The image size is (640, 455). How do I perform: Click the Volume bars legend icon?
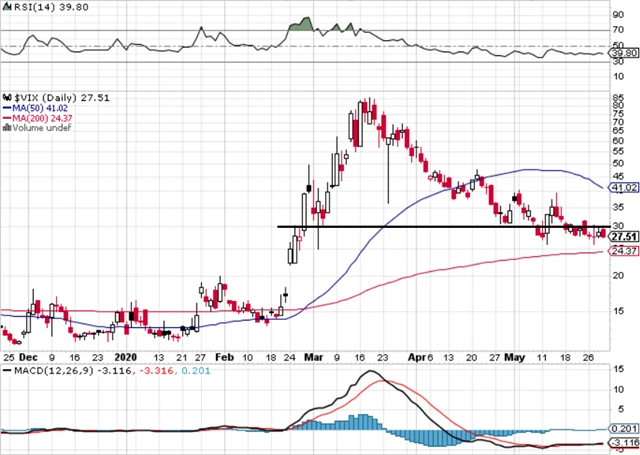[x=8, y=129]
